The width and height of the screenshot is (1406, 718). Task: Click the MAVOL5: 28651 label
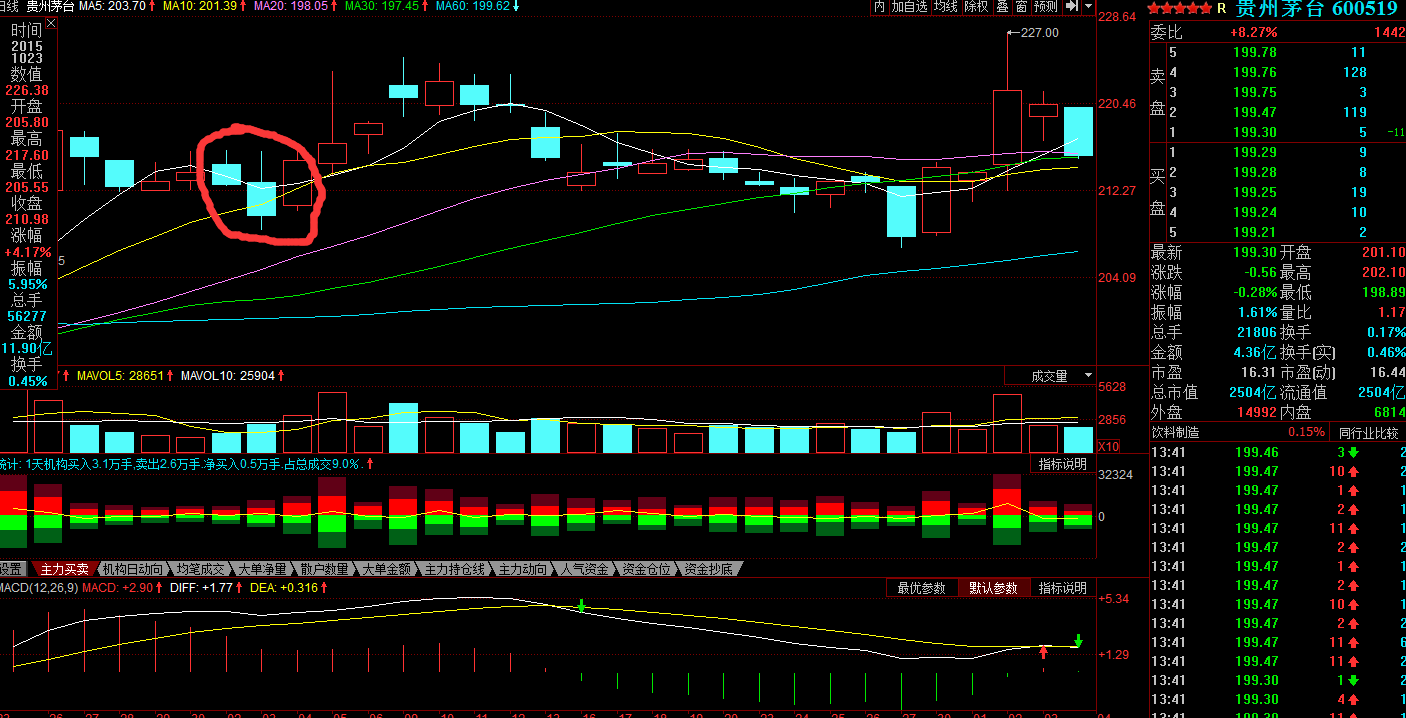[119, 376]
